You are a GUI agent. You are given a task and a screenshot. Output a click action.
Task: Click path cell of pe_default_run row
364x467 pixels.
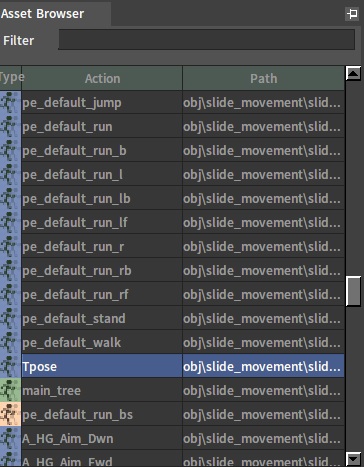[x=263, y=126]
